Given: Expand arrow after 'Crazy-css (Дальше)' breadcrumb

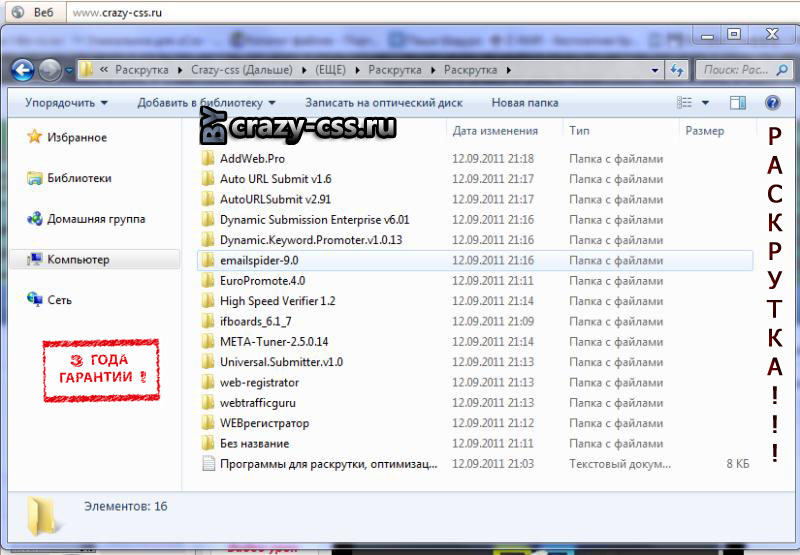Looking at the screenshot, I should pos(304,70).
